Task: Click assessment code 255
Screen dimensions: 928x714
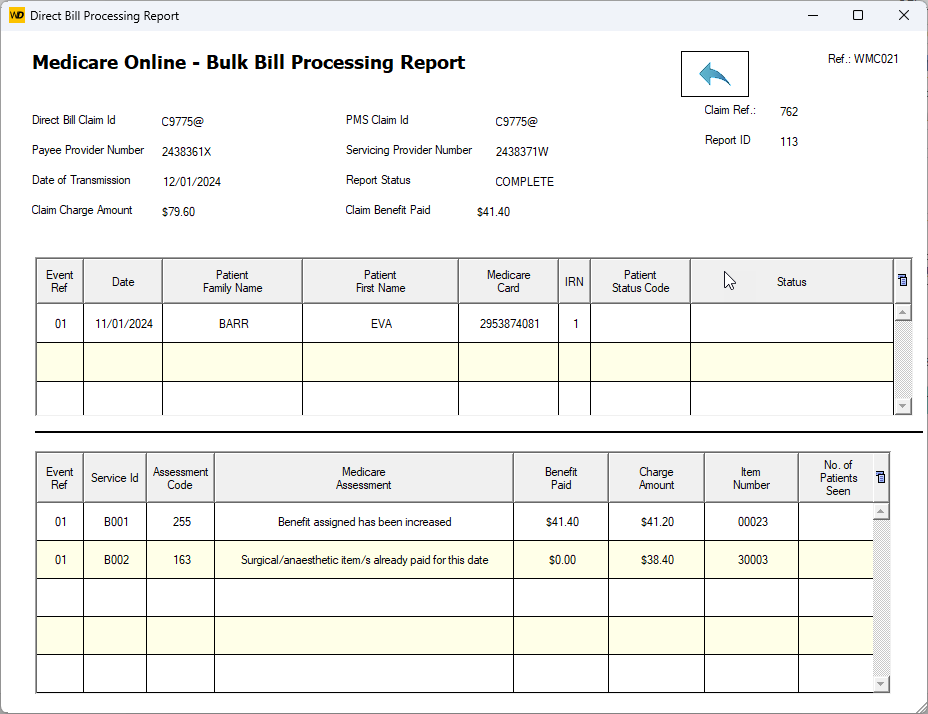Action: tap(181, 522)
